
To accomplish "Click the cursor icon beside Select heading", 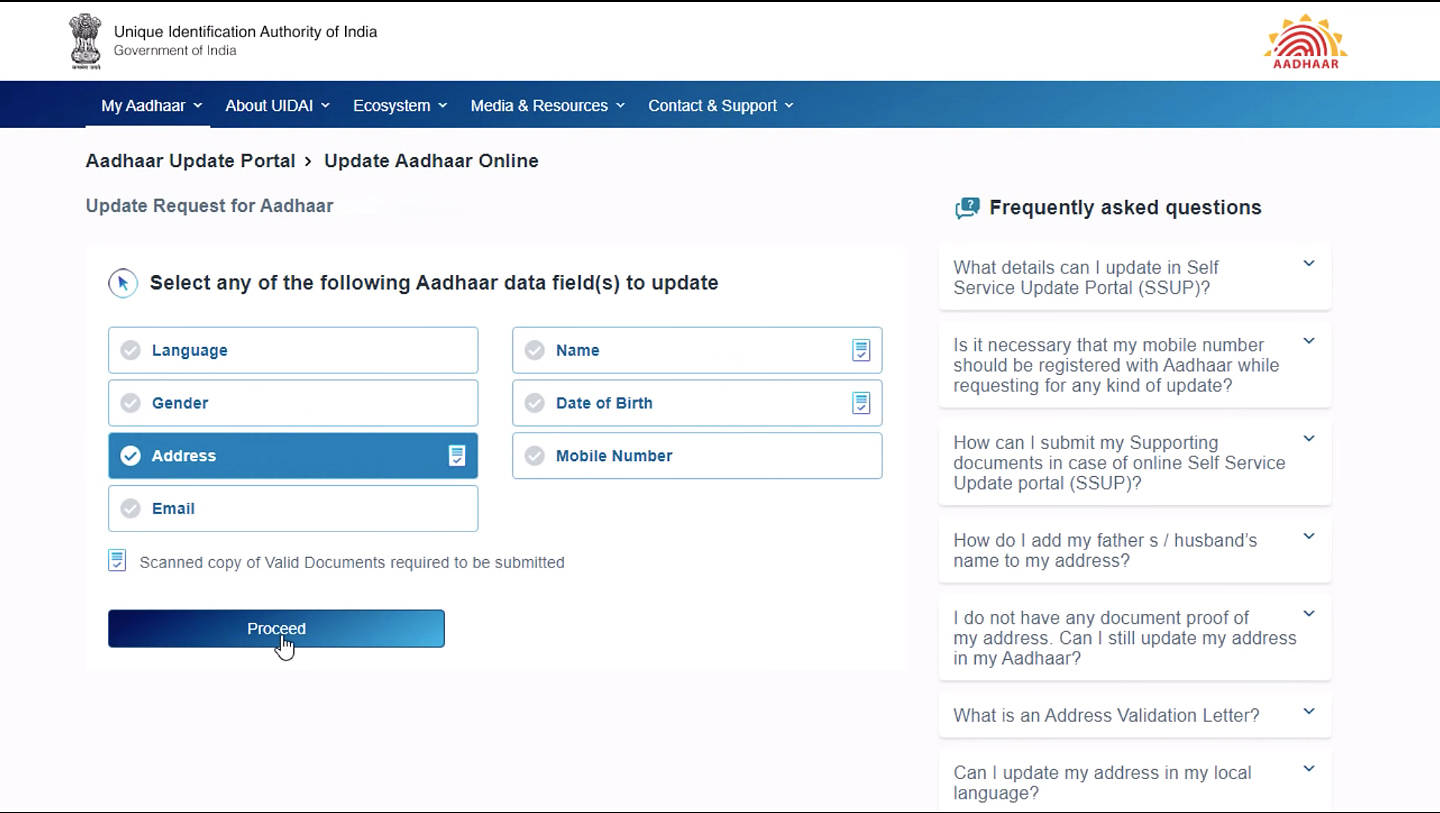I will (x=122, y=283).
